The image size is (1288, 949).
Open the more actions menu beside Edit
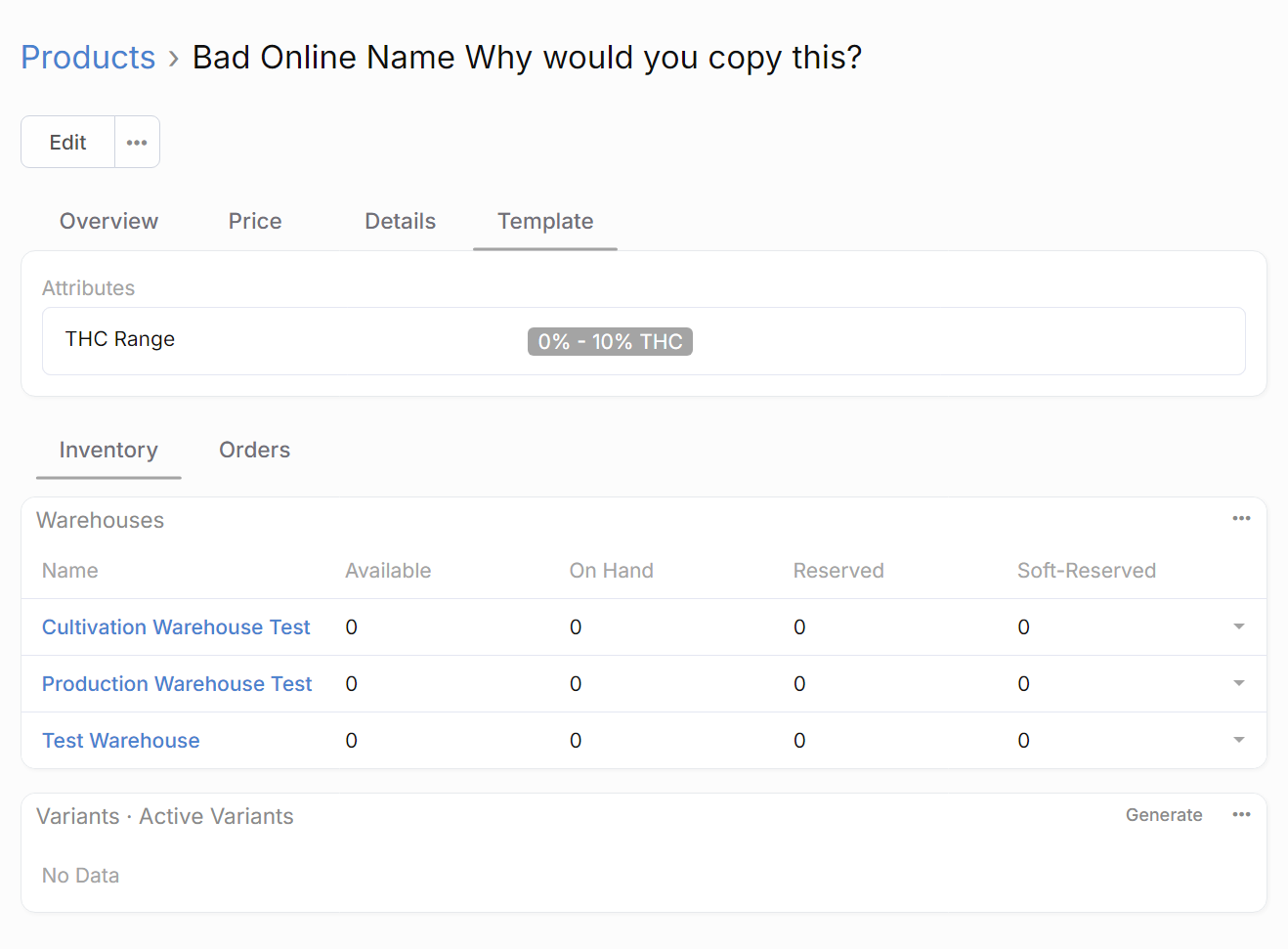137,143
